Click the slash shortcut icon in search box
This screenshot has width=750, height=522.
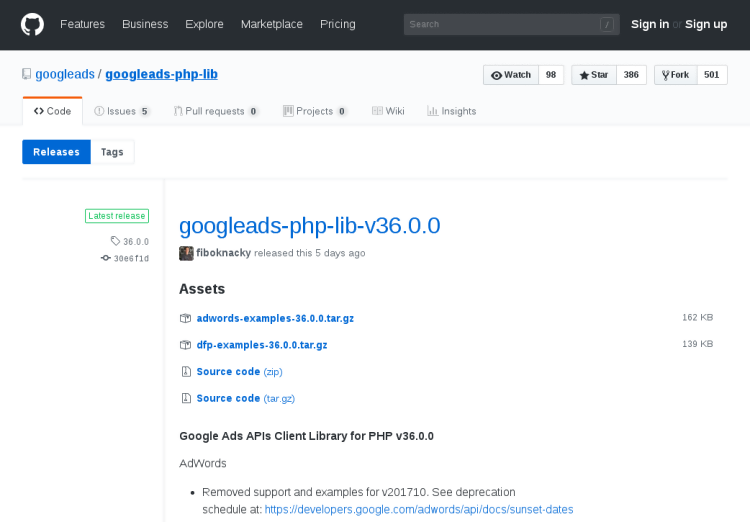click(607, 24)
